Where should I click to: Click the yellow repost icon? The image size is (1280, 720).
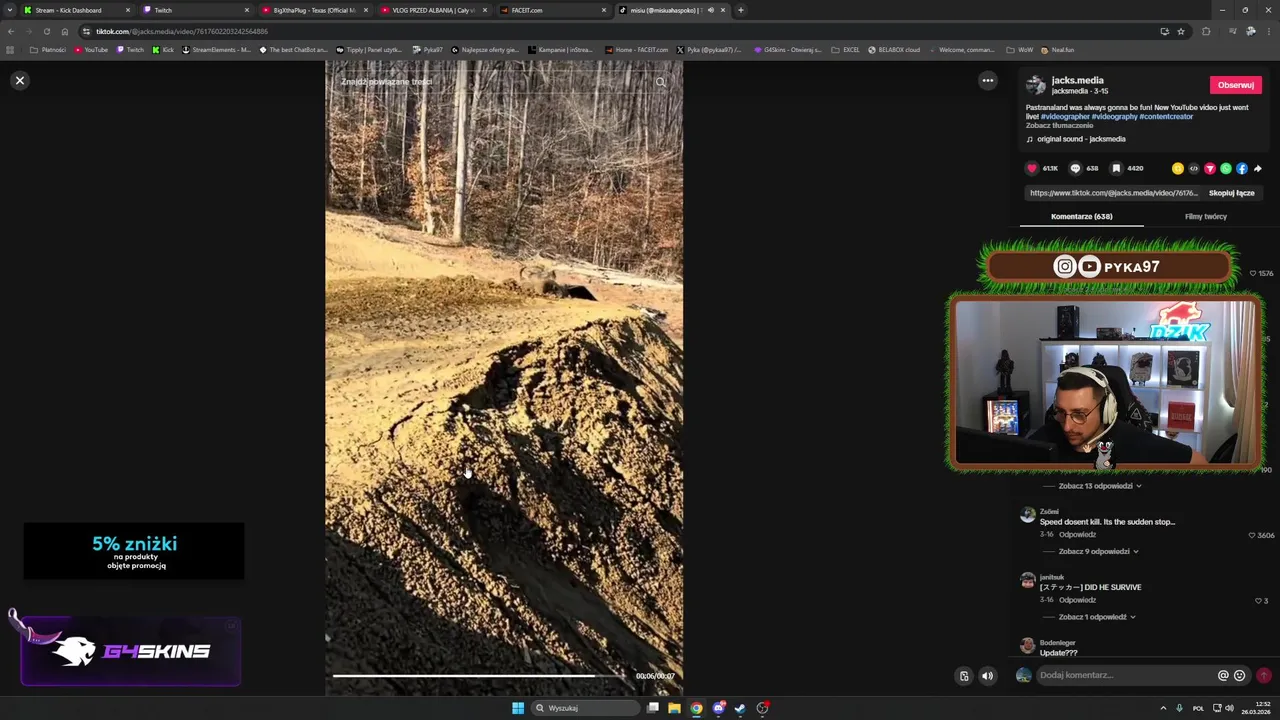pos(1177,168)
